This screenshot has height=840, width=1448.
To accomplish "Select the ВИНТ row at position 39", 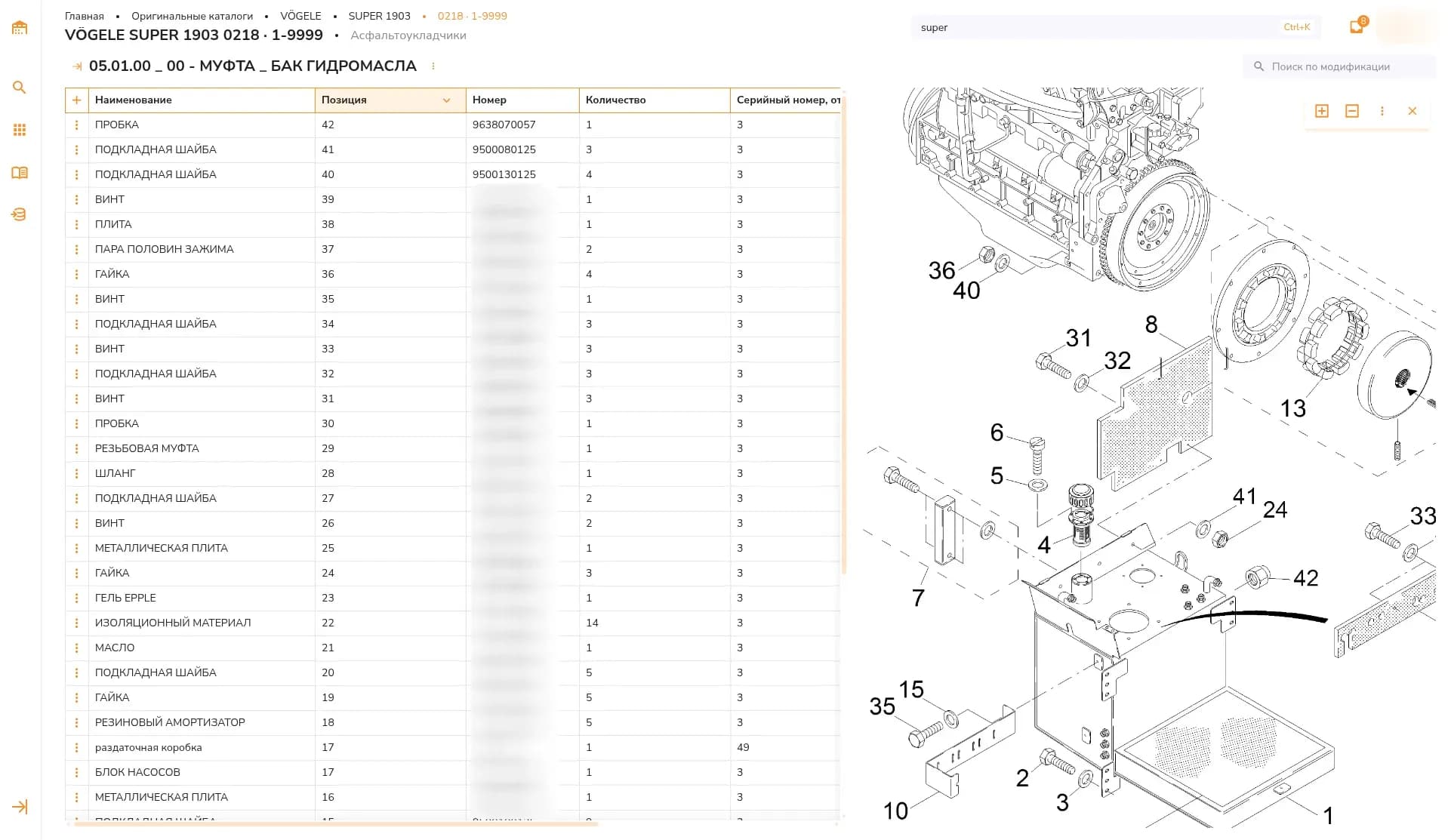I will click(453, 199).
